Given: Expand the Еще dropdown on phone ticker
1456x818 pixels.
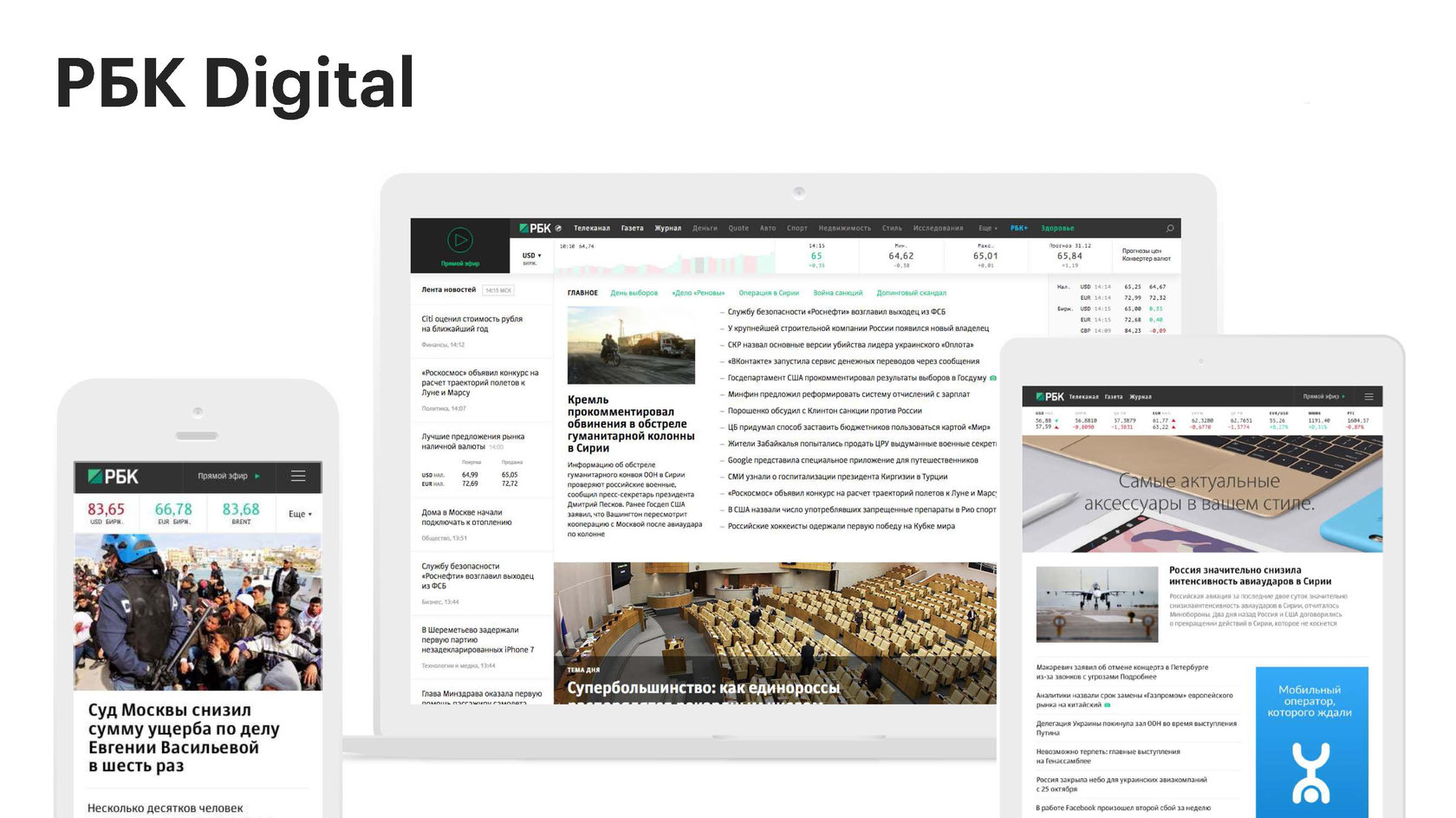Looking at the screenshot, I should tap(300, 514).
